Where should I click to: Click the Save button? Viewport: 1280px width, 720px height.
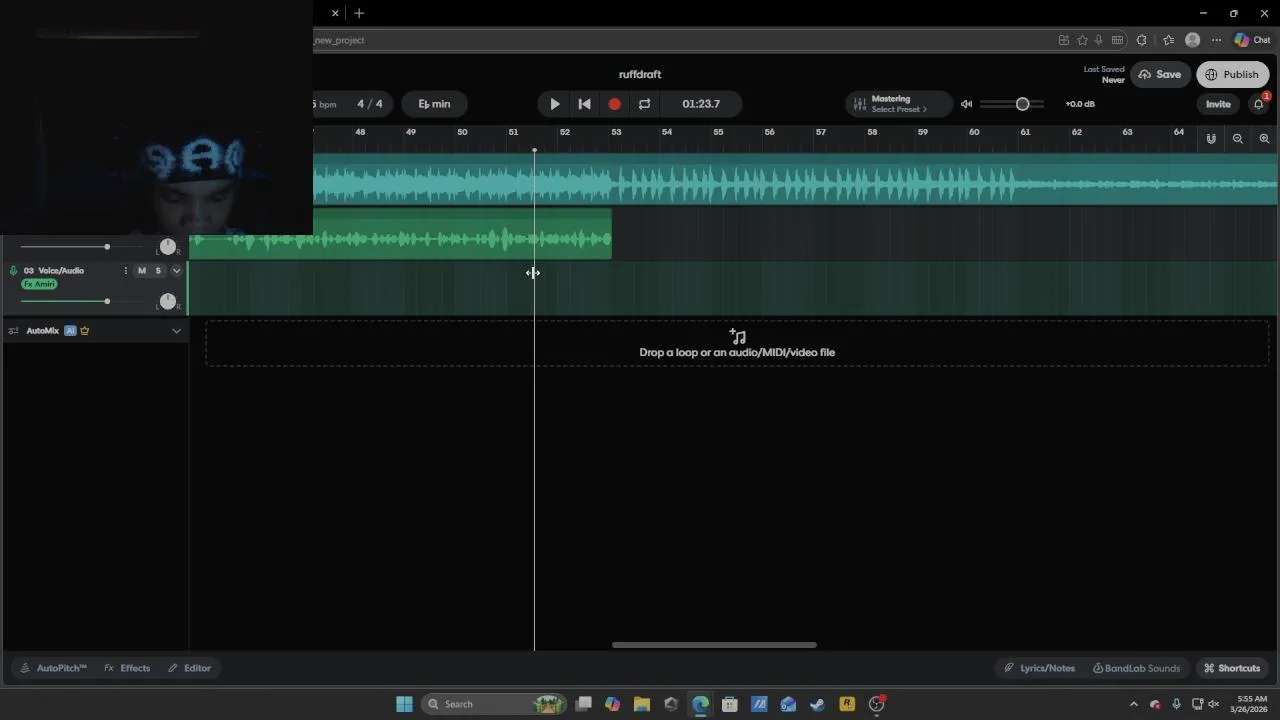click(1160, 75)
